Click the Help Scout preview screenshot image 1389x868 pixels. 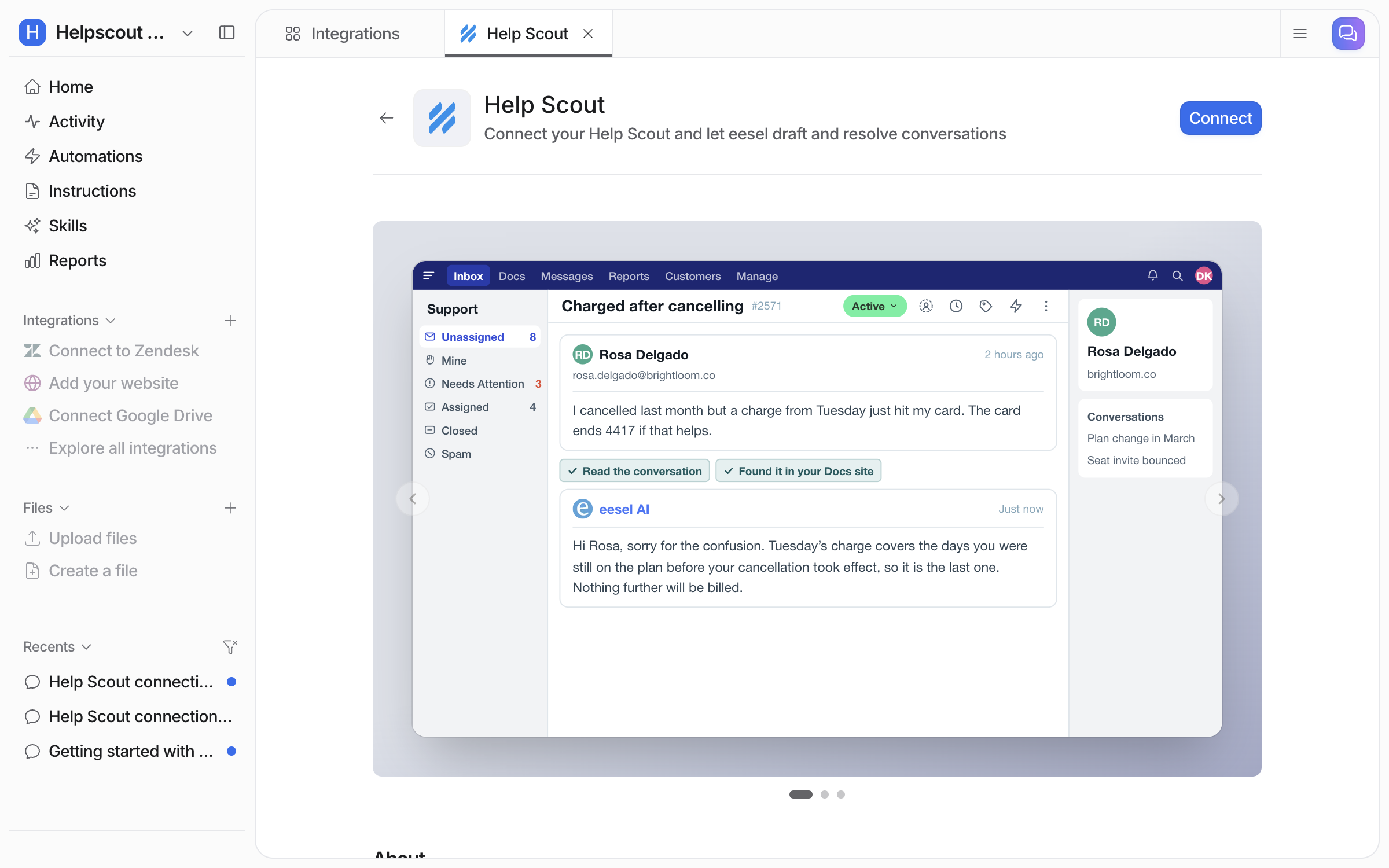817,499
